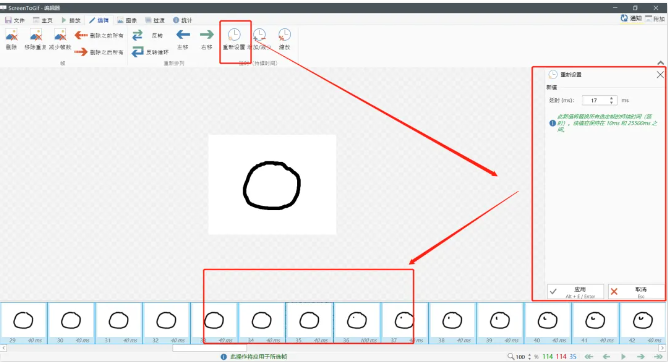Screen dimensions: 668x362
Task: Select frame 41 thumbnail
Action: click(596, 323)
